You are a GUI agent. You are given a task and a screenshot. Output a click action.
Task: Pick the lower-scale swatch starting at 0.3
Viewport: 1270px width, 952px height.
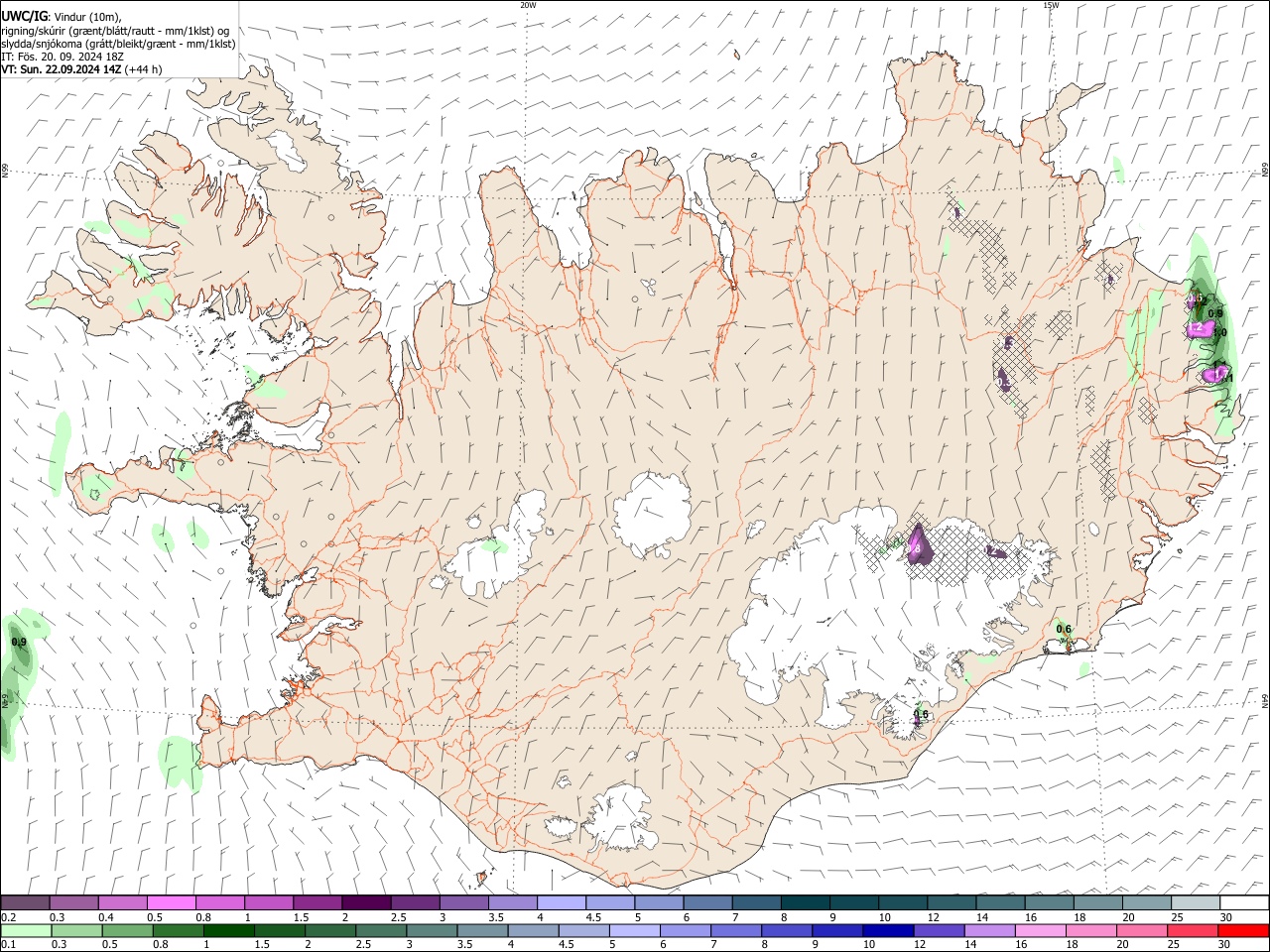pyautogui.click(x=77, y=931)
